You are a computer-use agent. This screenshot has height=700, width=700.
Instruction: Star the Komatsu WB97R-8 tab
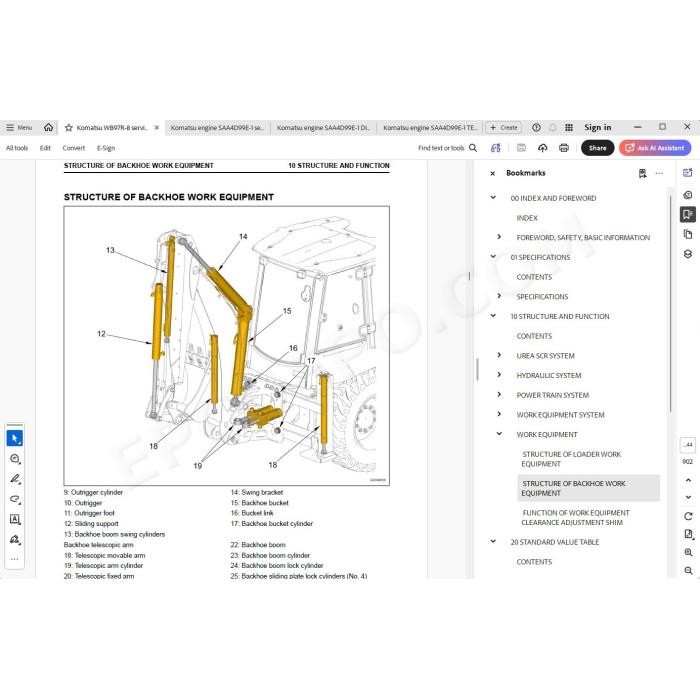(69, 128)
